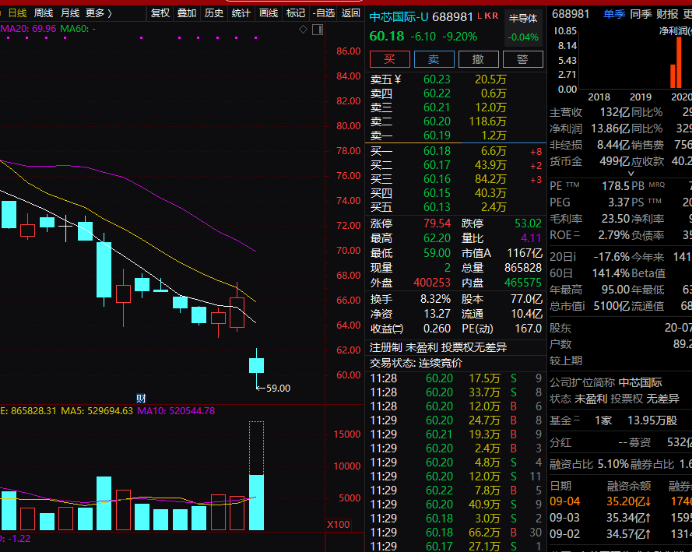Click the 涨停 price 79.54
Screen dimensions: 693x552
(x=437, y=223)
